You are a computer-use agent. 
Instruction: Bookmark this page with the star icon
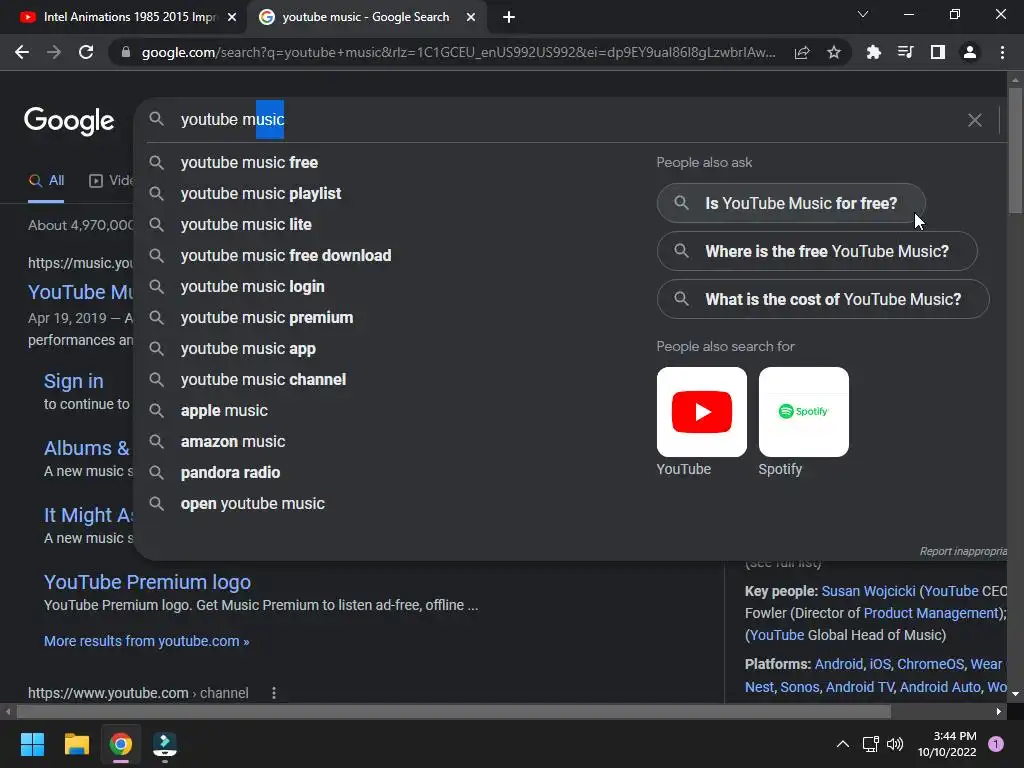[x=834, y=52]
